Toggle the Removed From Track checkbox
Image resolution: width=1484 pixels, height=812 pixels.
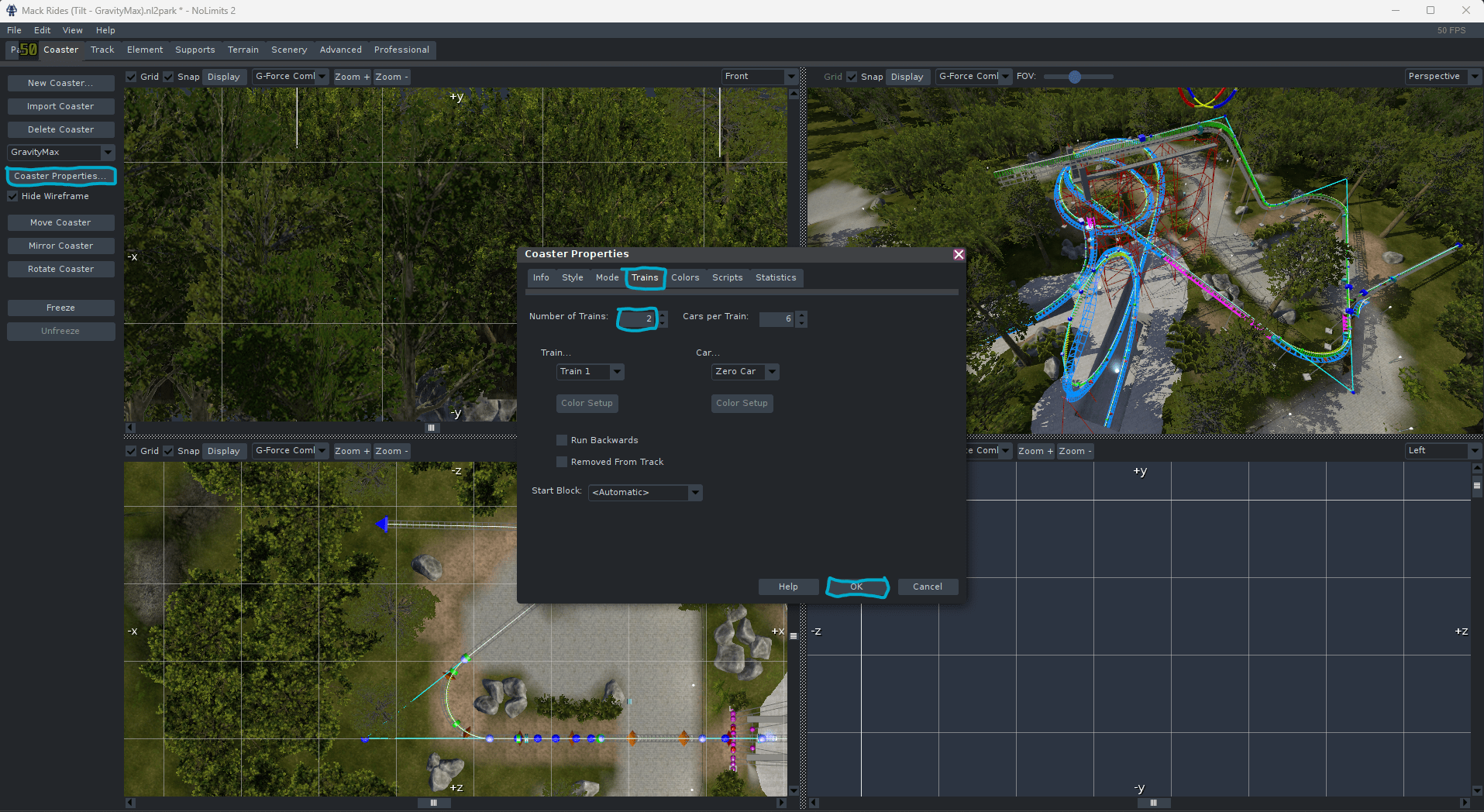tap(562, 462)
